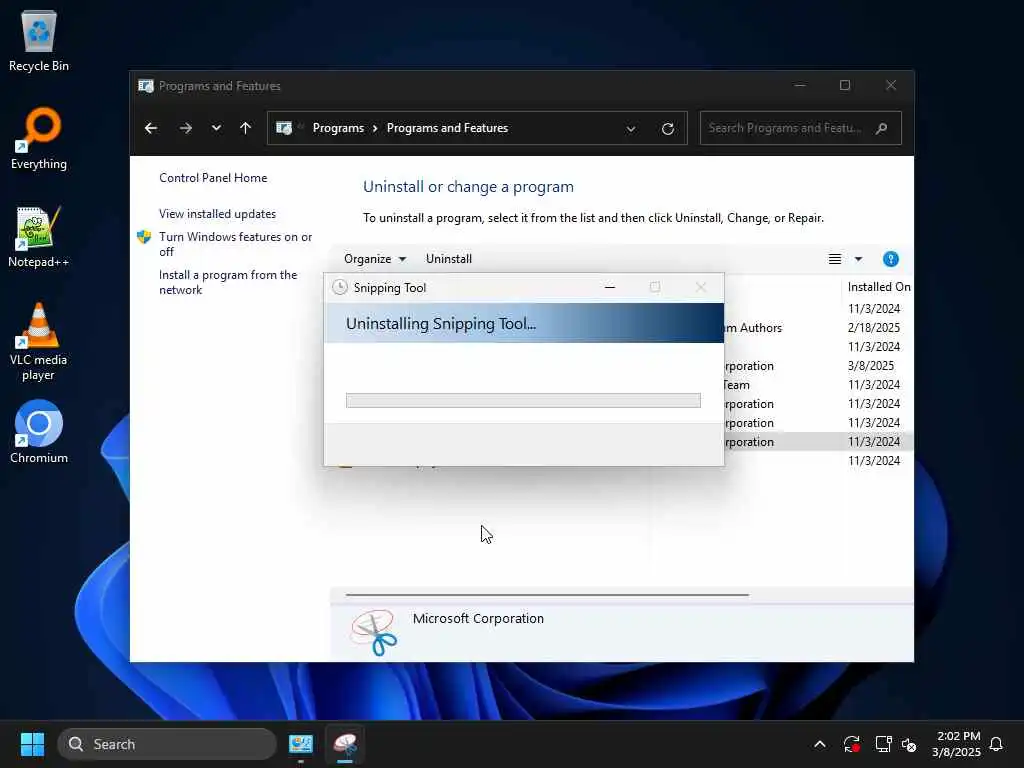
Task: Launch VLC media player shortcut
Action: coord(39,341)
